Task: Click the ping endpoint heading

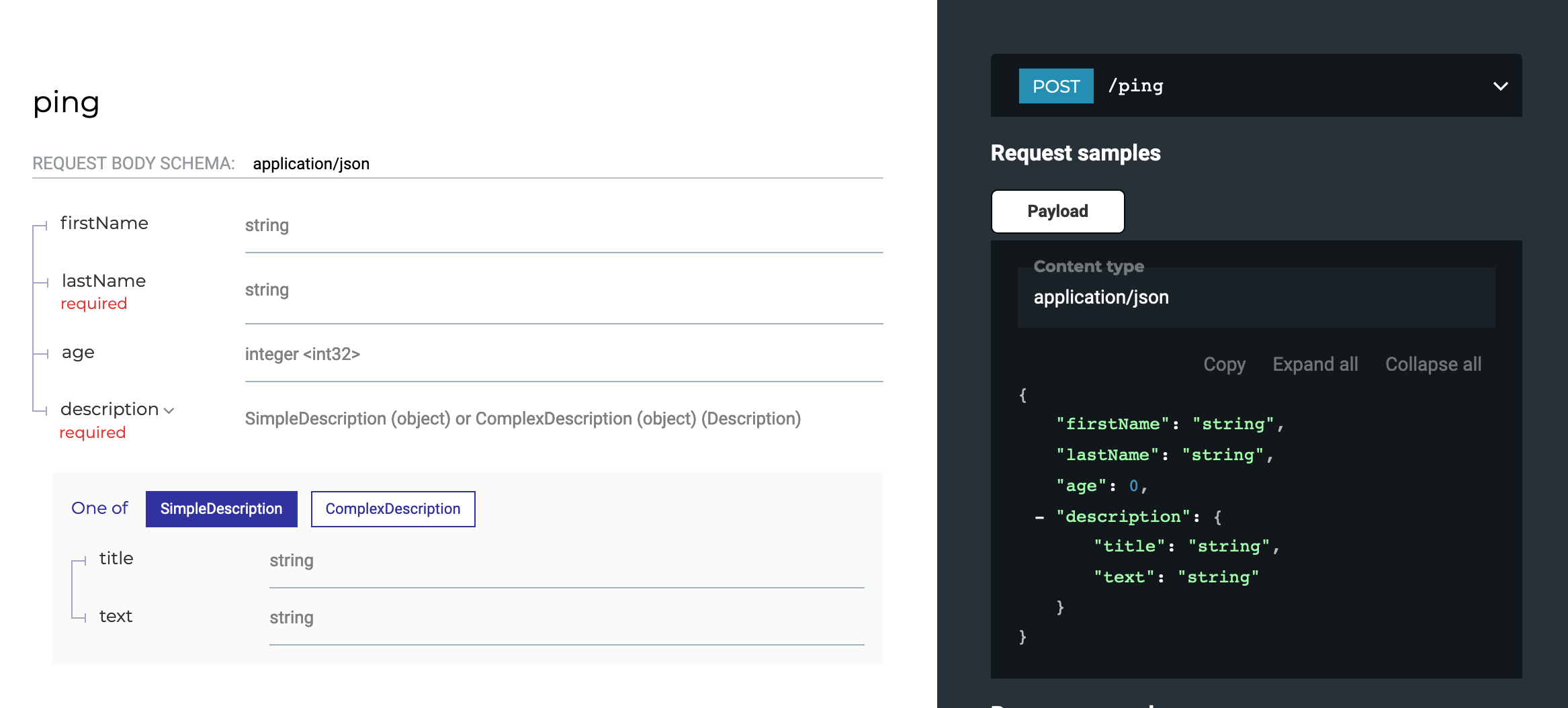Action: coord(67,102)
